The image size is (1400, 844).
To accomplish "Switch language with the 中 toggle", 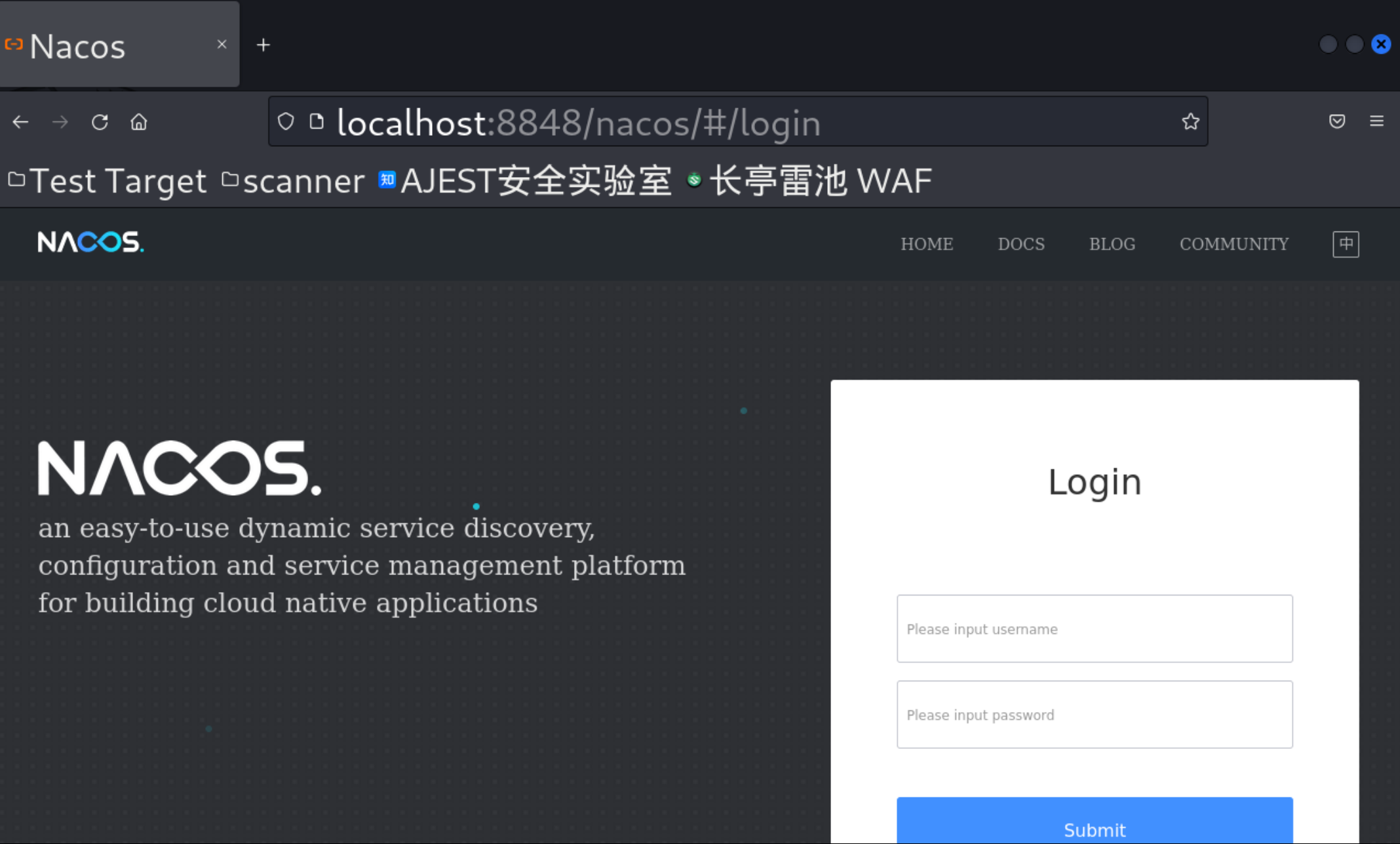I will point(1346,244).
